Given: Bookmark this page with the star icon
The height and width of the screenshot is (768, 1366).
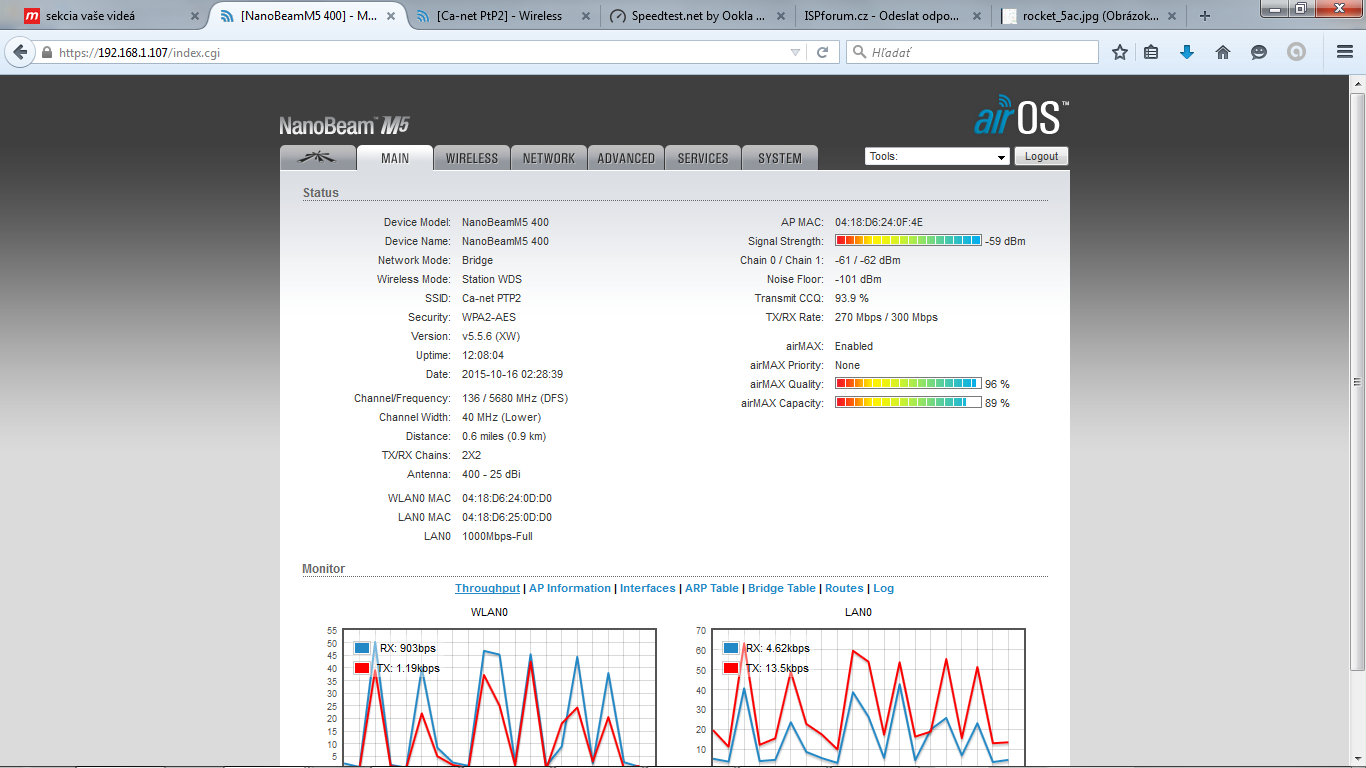Looking at the screenshot, I should pos(1119,52).
